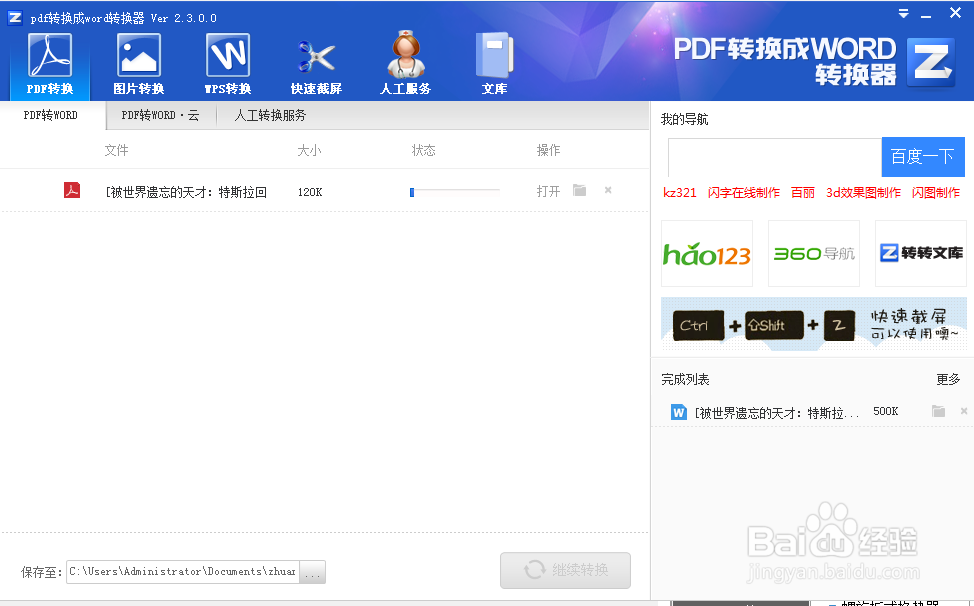The width and height of the screenshot is (974, 606).
Task: Open the 文库 document library
Action: (x=494, y=62)
